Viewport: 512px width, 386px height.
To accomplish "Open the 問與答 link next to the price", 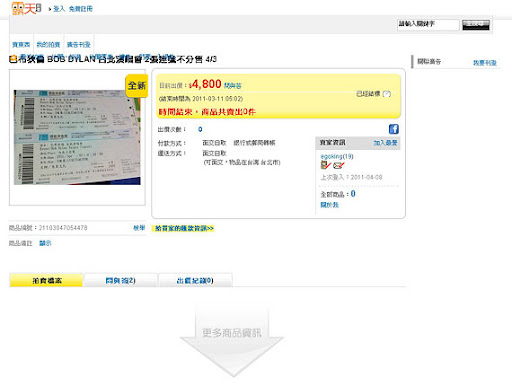I will coord(232,86).
